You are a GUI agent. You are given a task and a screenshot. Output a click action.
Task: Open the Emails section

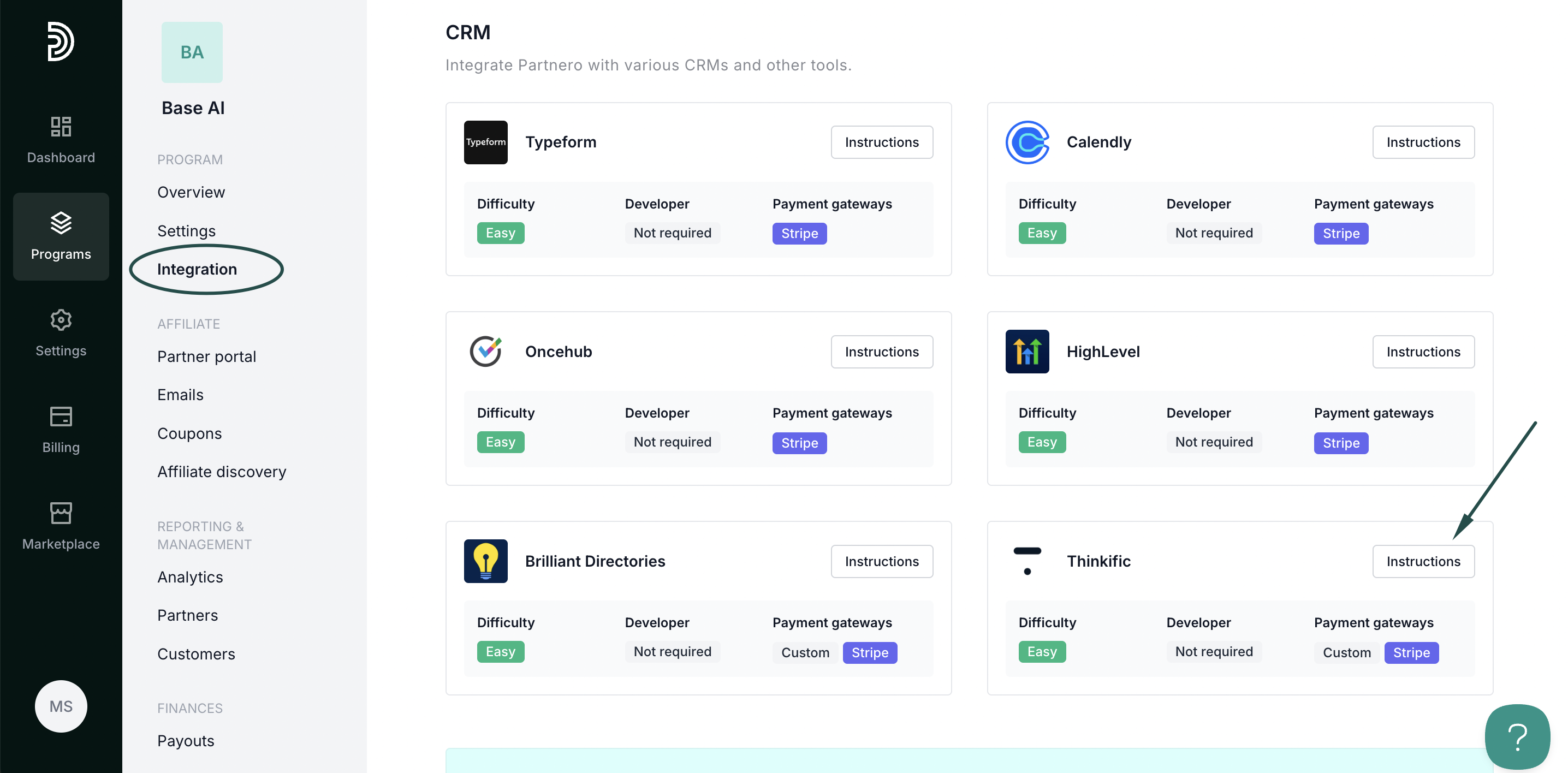click(180, 394)
